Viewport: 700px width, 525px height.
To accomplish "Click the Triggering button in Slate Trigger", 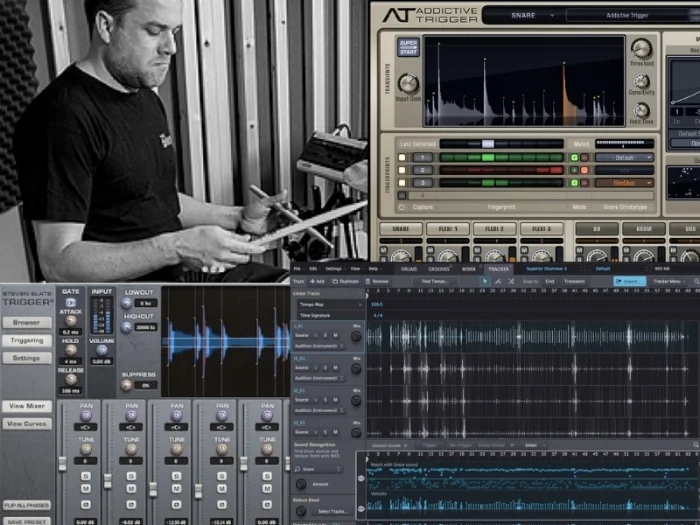I will pyautogui.click(x=26, y=340).
